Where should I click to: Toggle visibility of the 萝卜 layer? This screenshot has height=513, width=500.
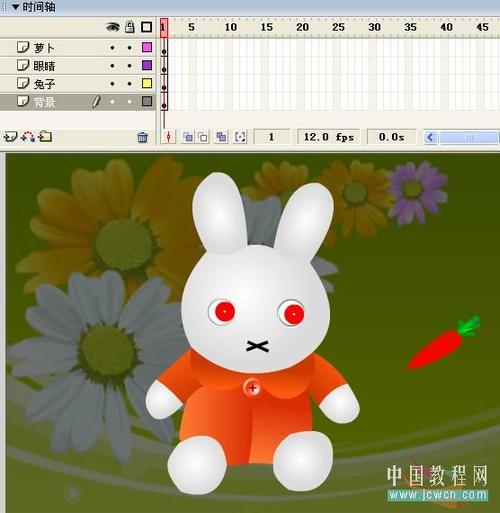click(112, 48)
